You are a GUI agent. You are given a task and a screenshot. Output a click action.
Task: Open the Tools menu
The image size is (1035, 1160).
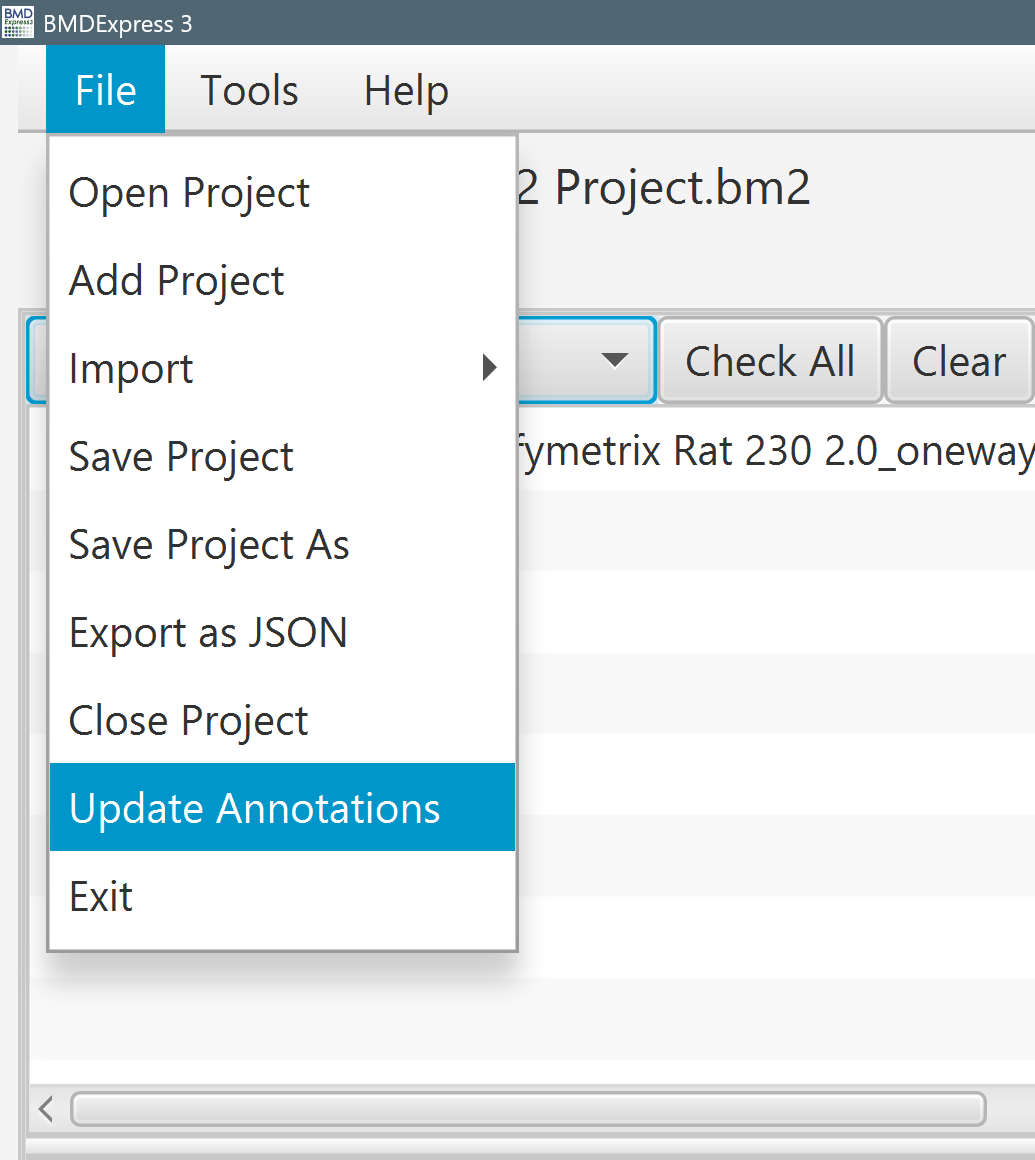249,90
